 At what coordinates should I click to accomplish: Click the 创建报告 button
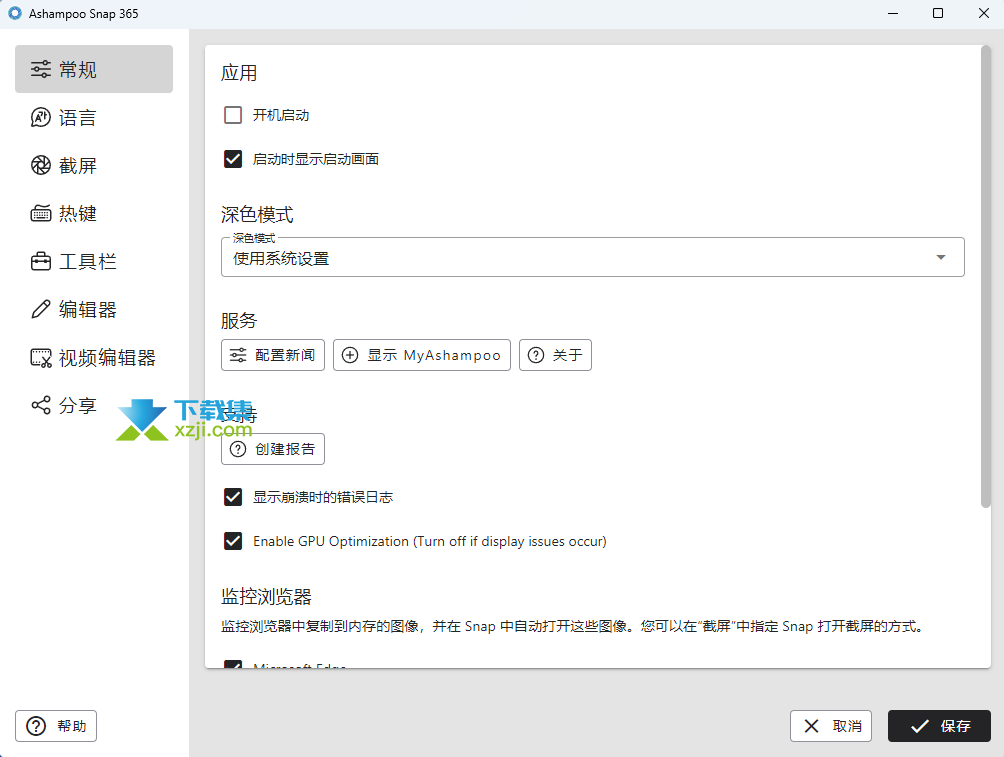point(273,449)
